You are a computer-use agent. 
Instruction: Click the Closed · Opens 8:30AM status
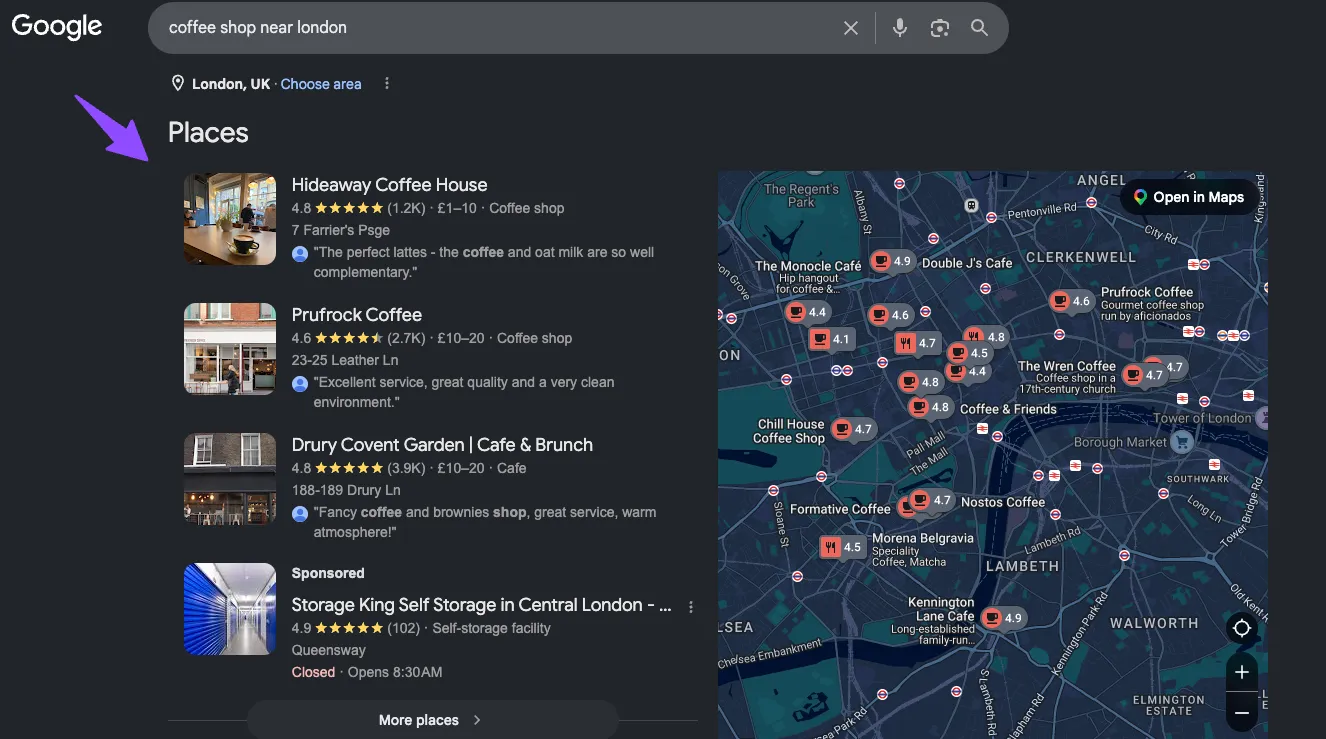click(367, 672)
